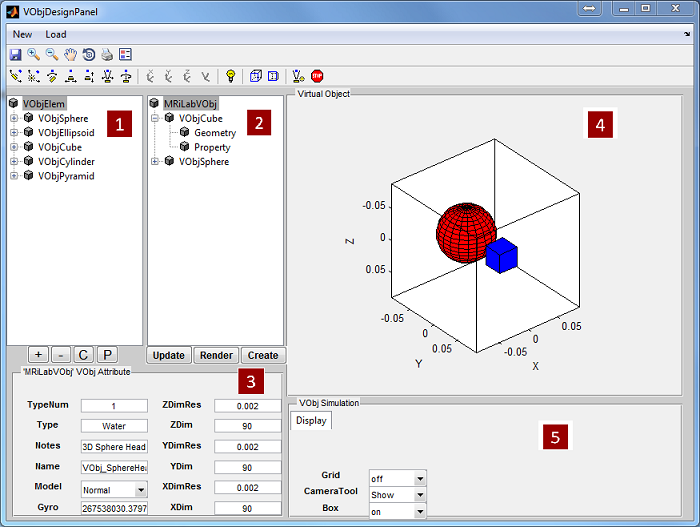The height and width of the screenshot is (527, 700).
Task: Activate the Pan hand tool
Action: [70, 54]
